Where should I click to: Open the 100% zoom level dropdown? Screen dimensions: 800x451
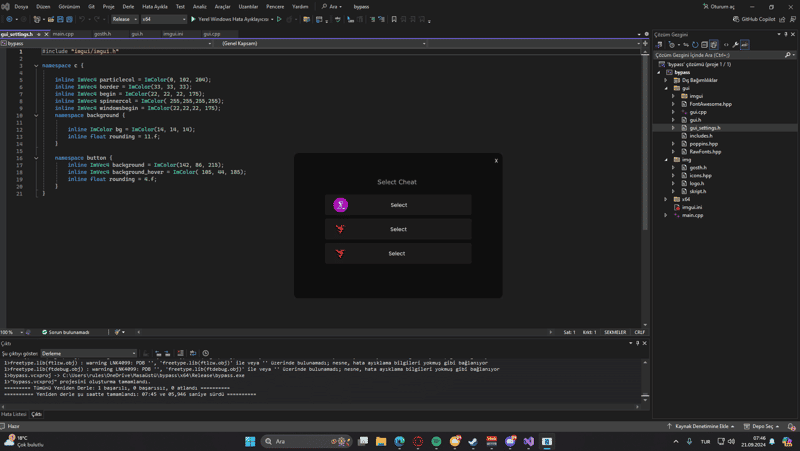12,332
